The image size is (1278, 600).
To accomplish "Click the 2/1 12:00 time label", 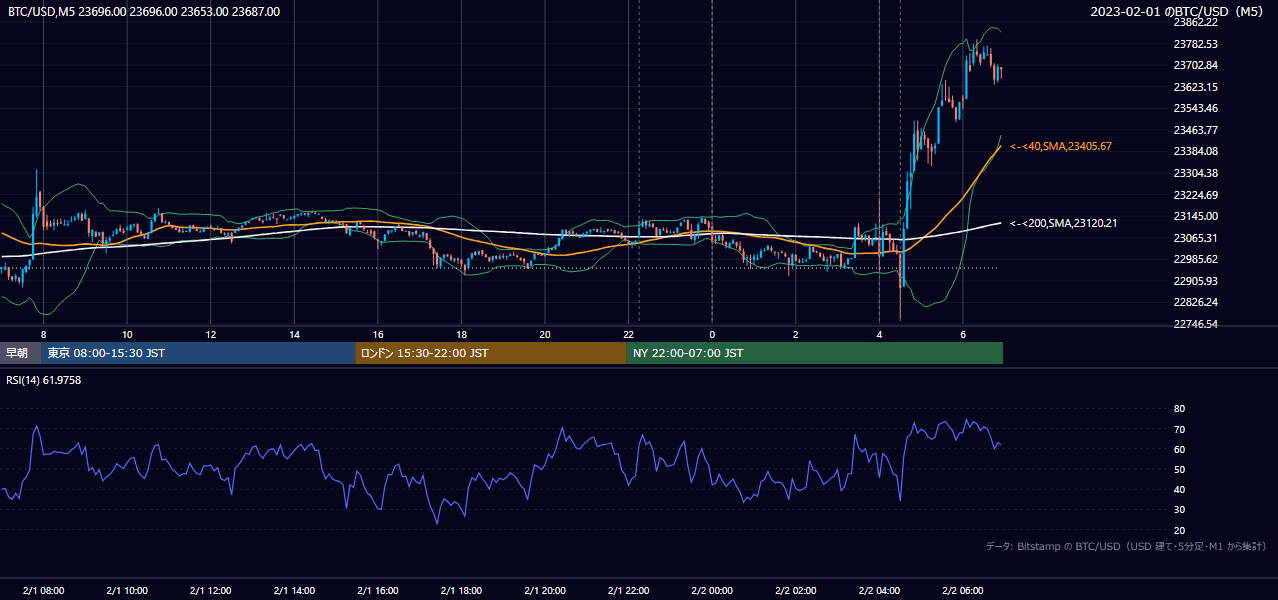I will click(x=210, y=590).
